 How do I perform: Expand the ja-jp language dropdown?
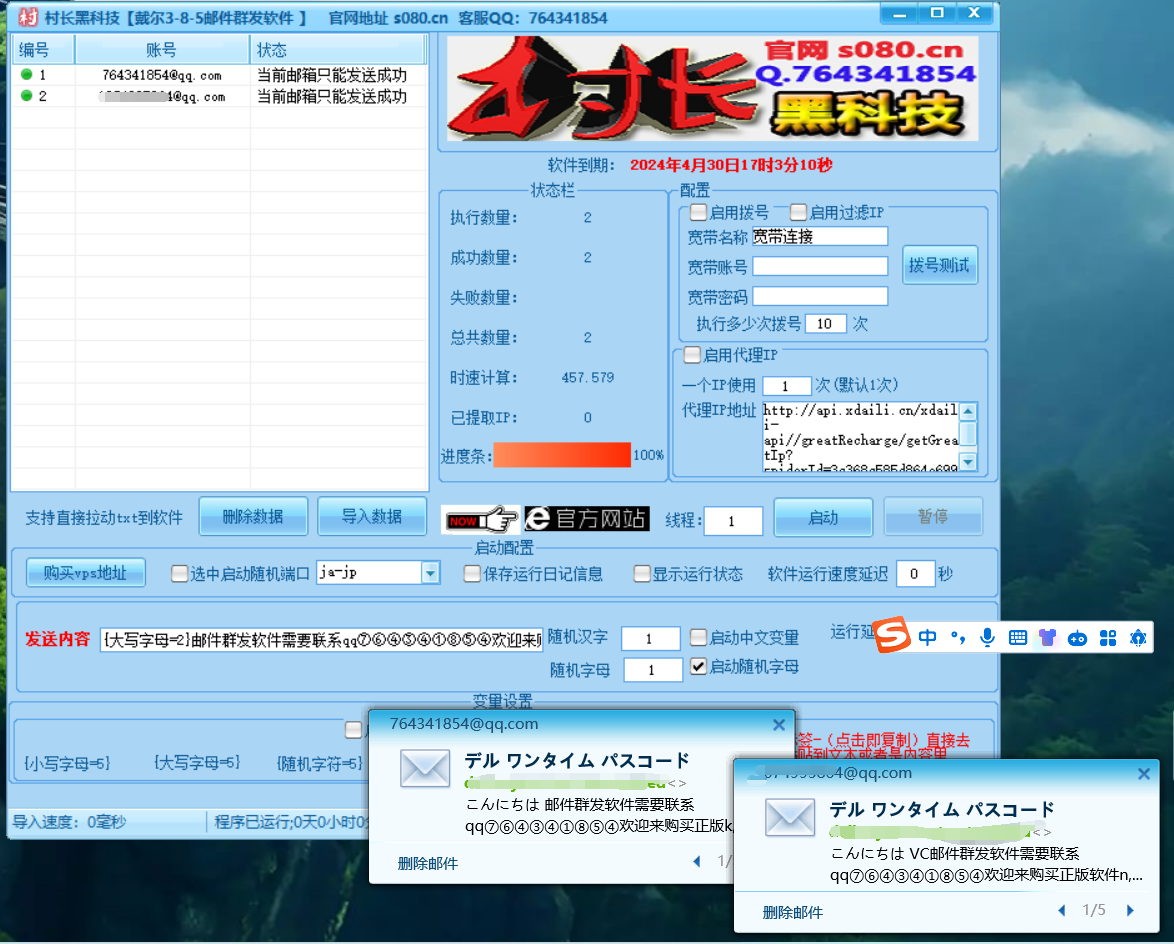click(x=430, y=573)
